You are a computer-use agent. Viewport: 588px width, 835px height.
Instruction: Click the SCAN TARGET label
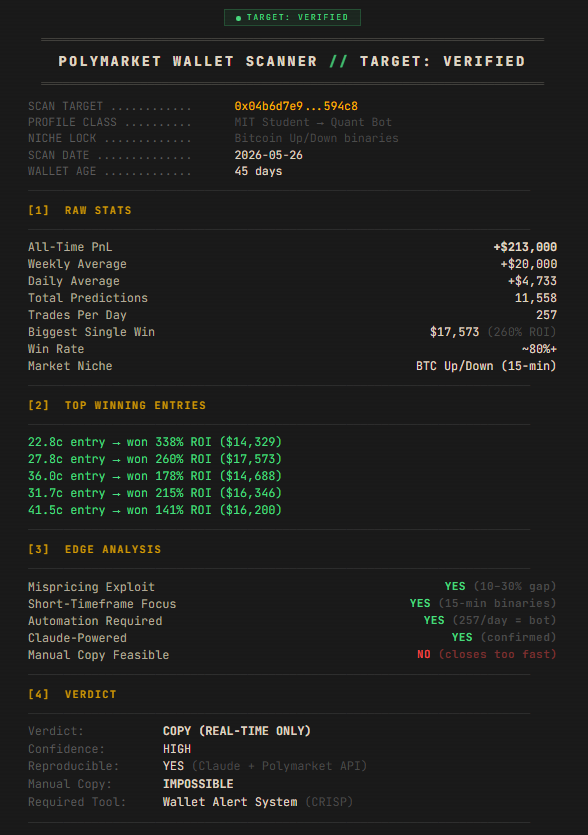(x=66, y=107)
